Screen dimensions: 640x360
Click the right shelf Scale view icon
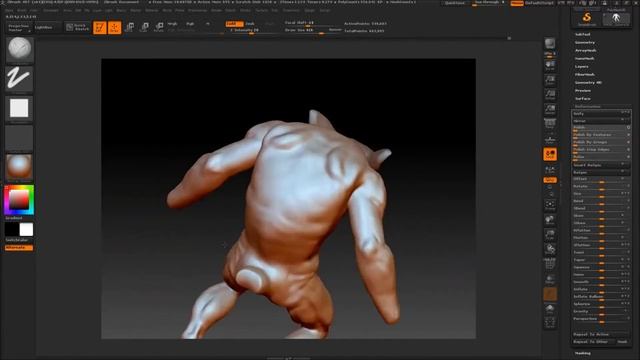pos(550,235)
